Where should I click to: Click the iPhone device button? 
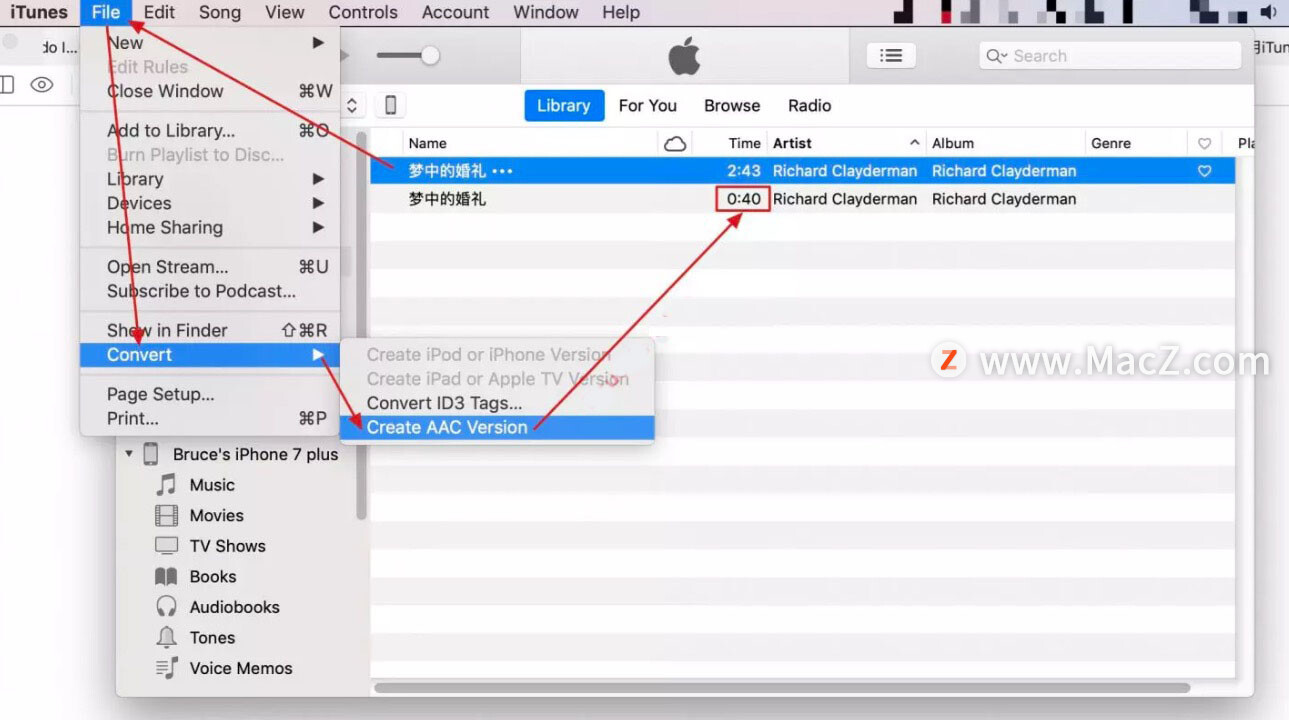391,105
